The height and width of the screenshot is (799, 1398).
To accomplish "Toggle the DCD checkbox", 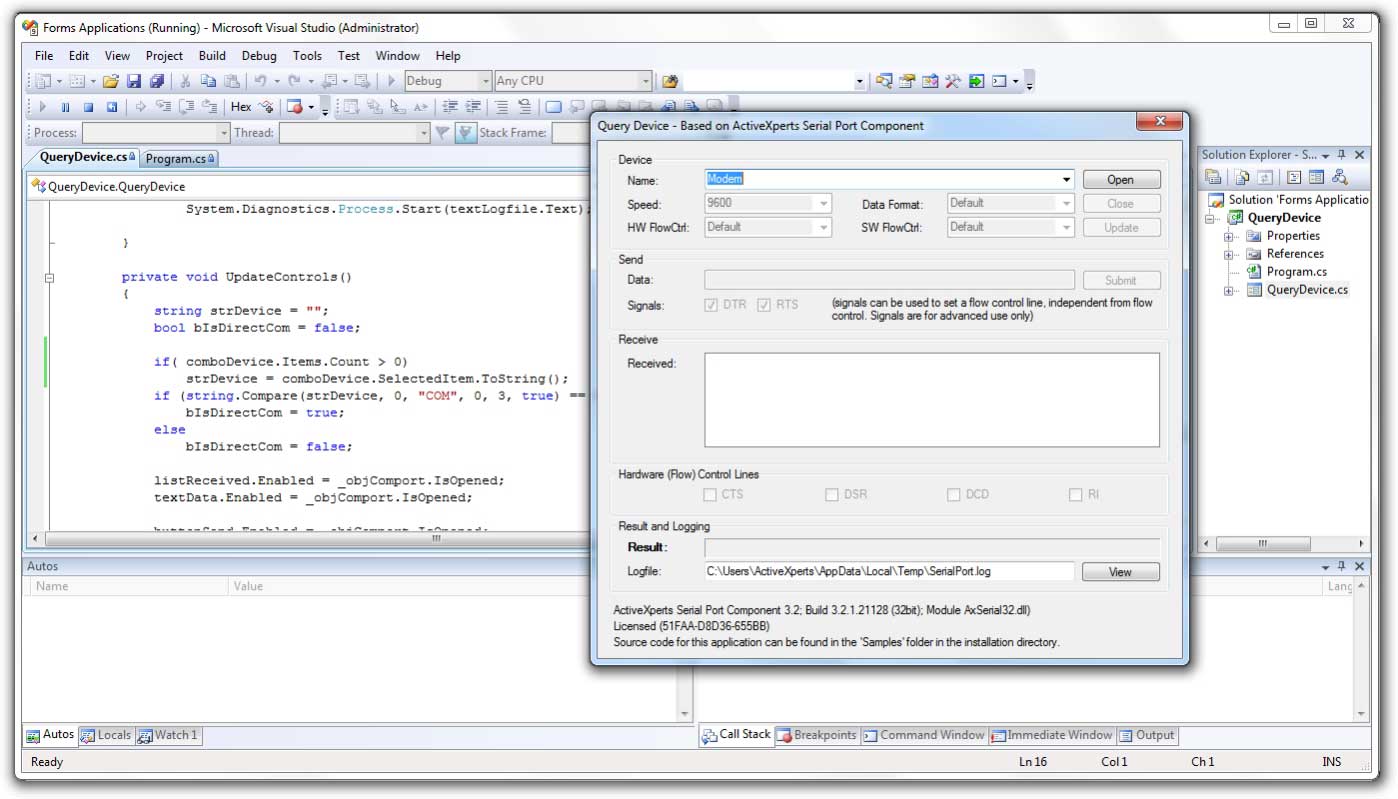I will (x=954, y=495).
